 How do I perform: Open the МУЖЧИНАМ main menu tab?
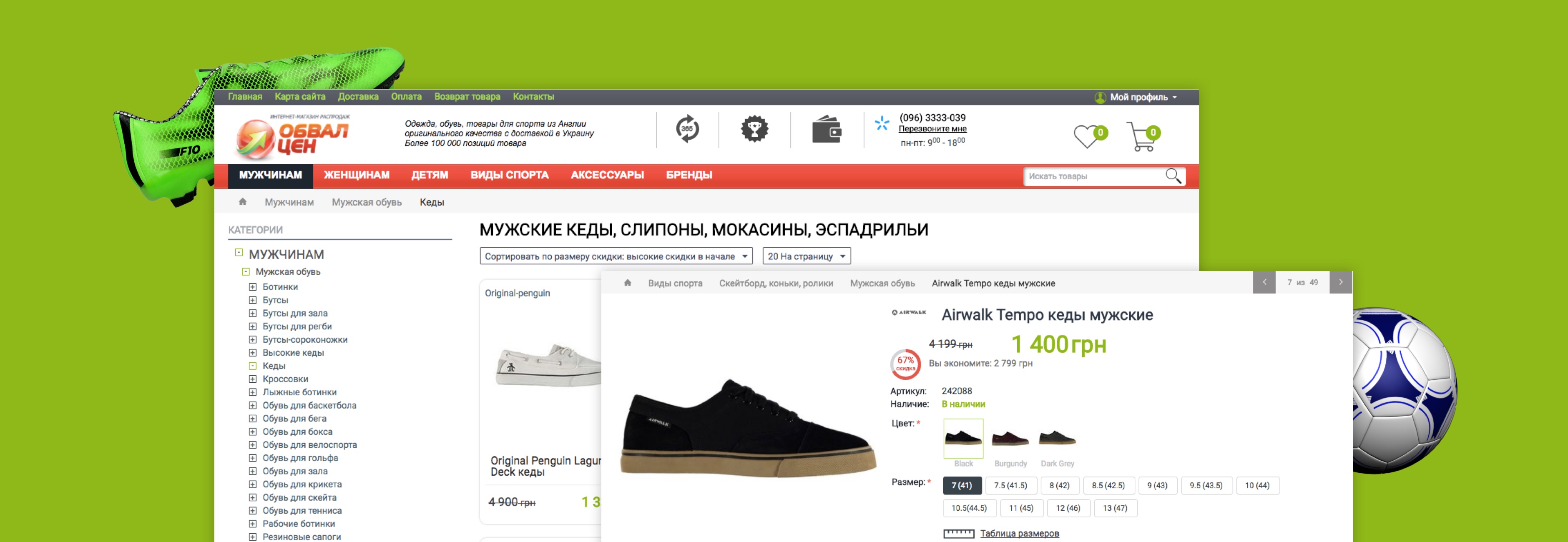point(270,175)
